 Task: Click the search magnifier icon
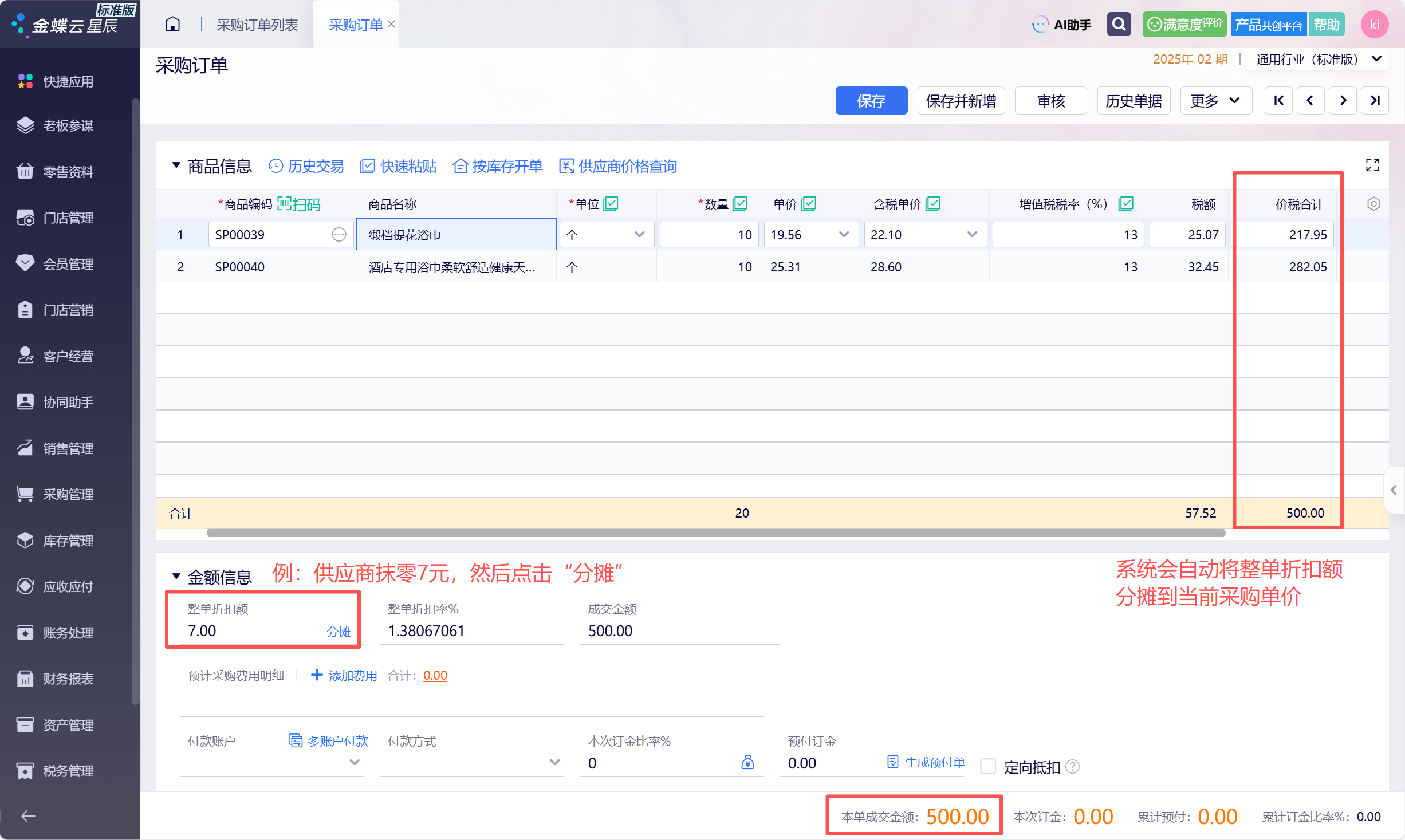pyautogui.click(x=1119, y=24)
